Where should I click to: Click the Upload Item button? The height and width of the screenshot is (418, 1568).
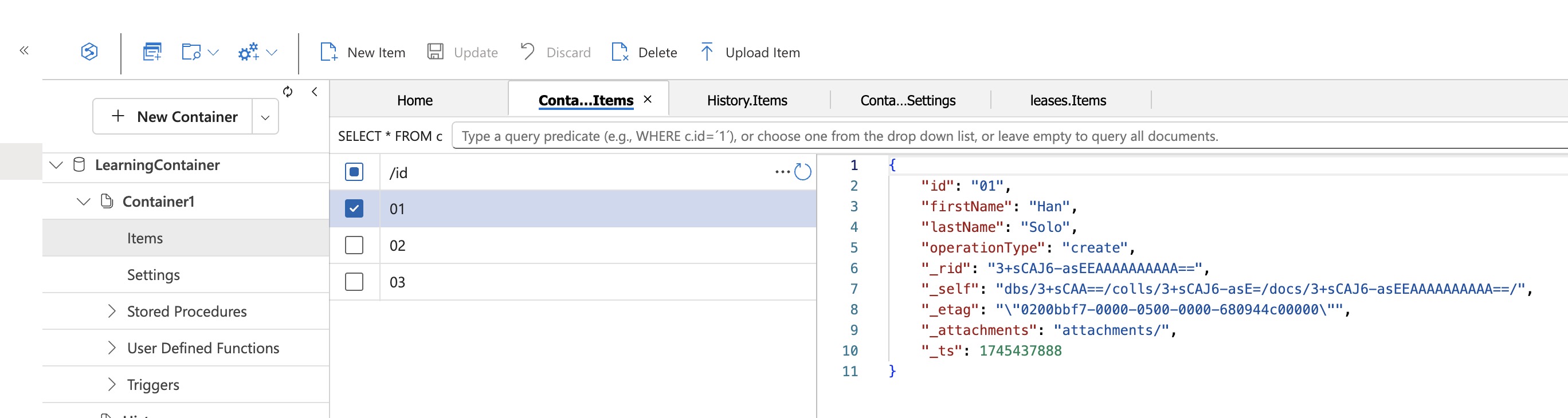click(x=750, y=52)
